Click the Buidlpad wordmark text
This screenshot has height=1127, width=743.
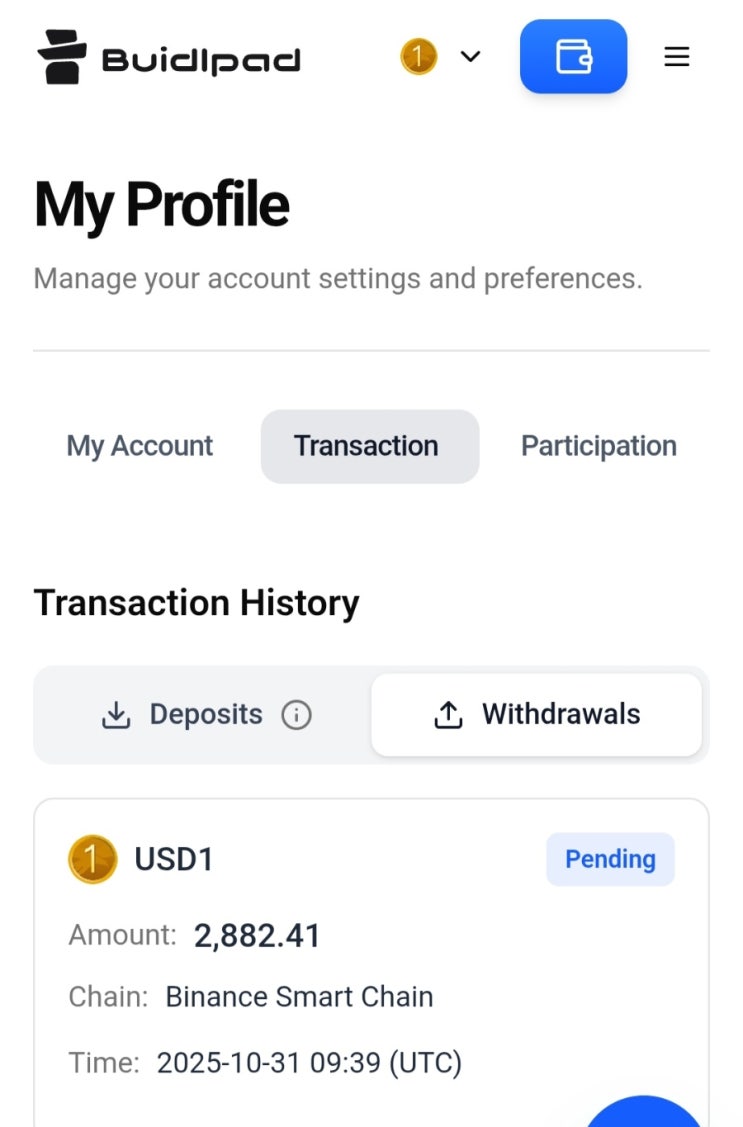(201, 60)
